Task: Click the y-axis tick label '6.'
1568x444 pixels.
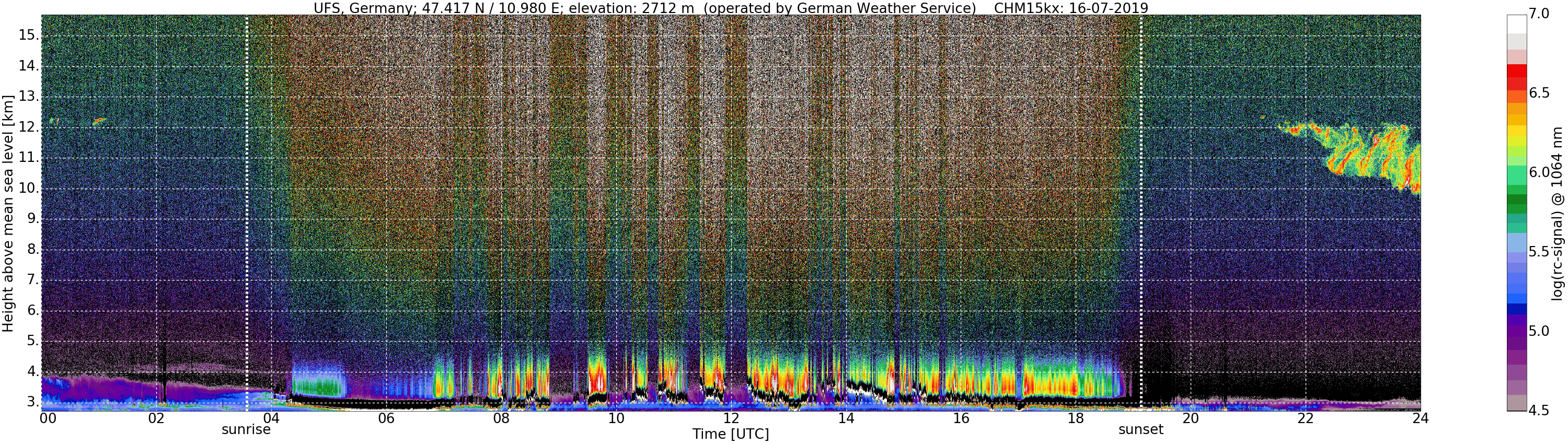Action: [33, 311]
